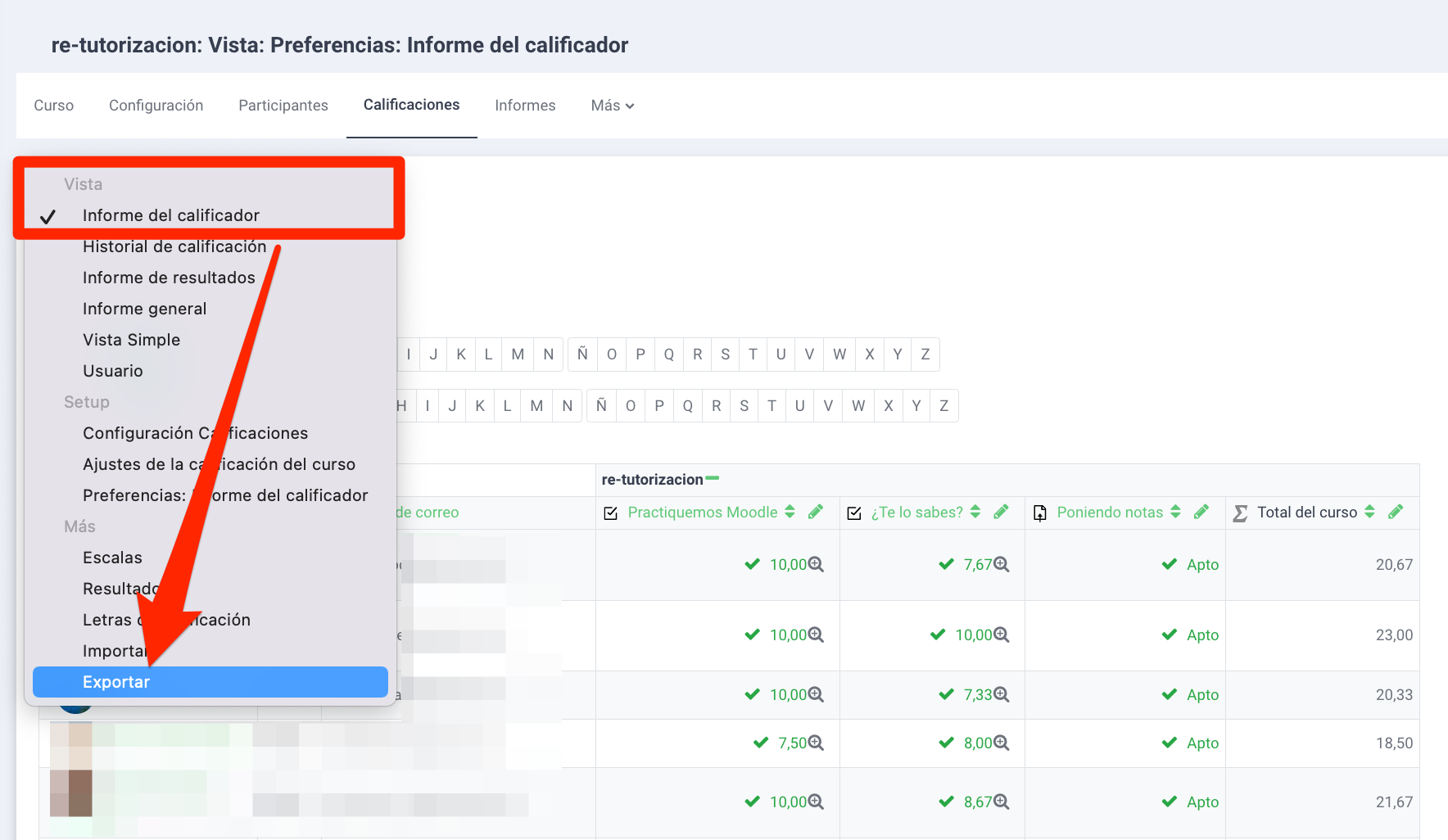
Task: Select Informe general from the menu
Action: click(x=144, y=309)
